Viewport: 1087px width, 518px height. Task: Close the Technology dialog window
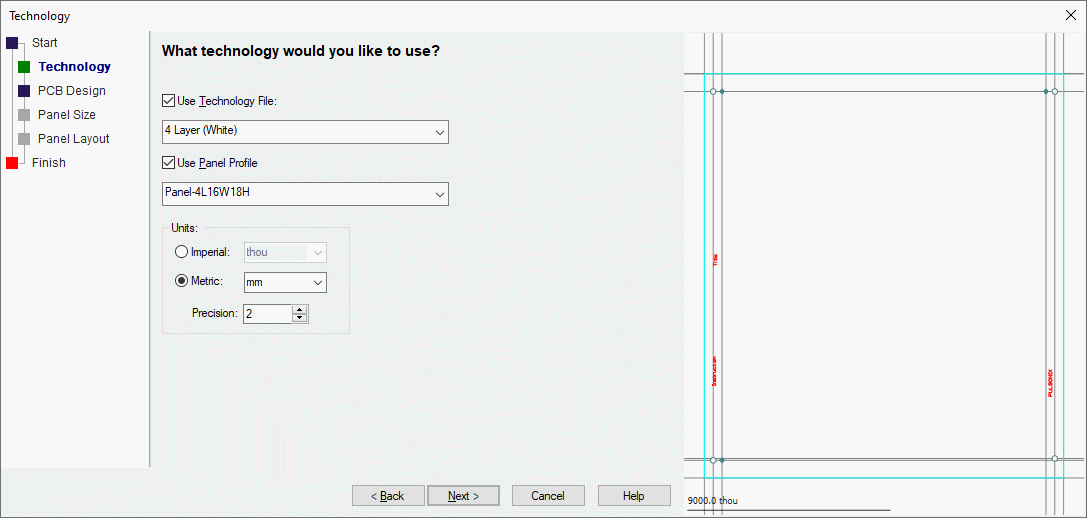pyautogui.click(x=1071, y=16)
